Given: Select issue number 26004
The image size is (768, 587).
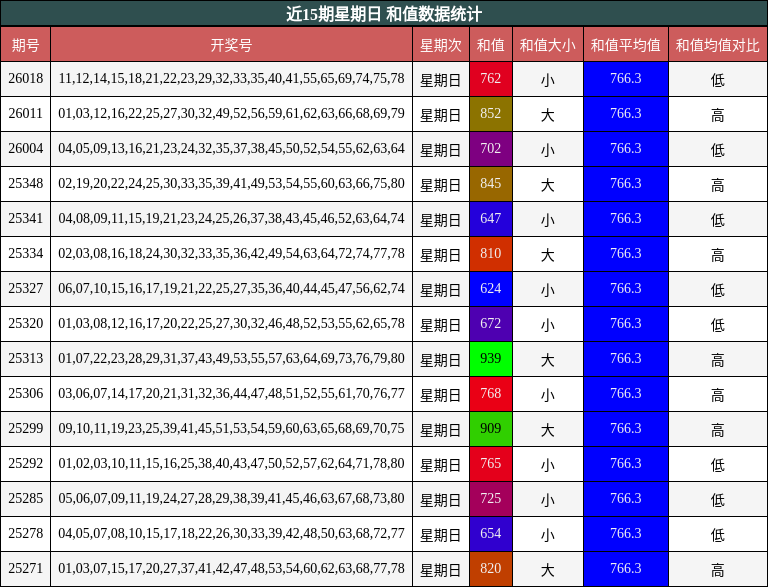Looking at the screenshot, I should pyautogui.click(x=25, y=148).
